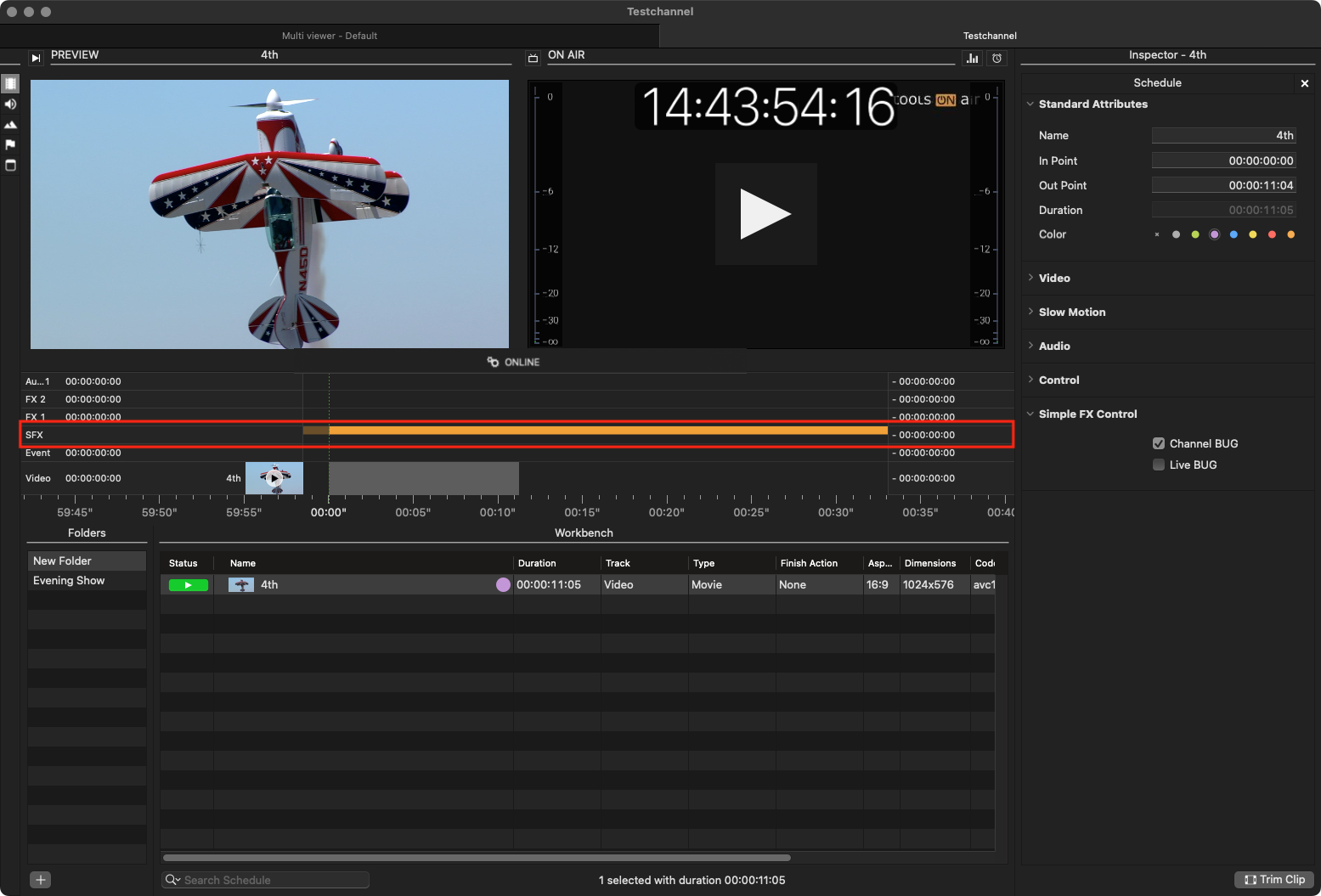Expand the Audio section in Inspector
Viewport: 1321px width, 896px height.
pyautogui.click(x=1030, y=346)
